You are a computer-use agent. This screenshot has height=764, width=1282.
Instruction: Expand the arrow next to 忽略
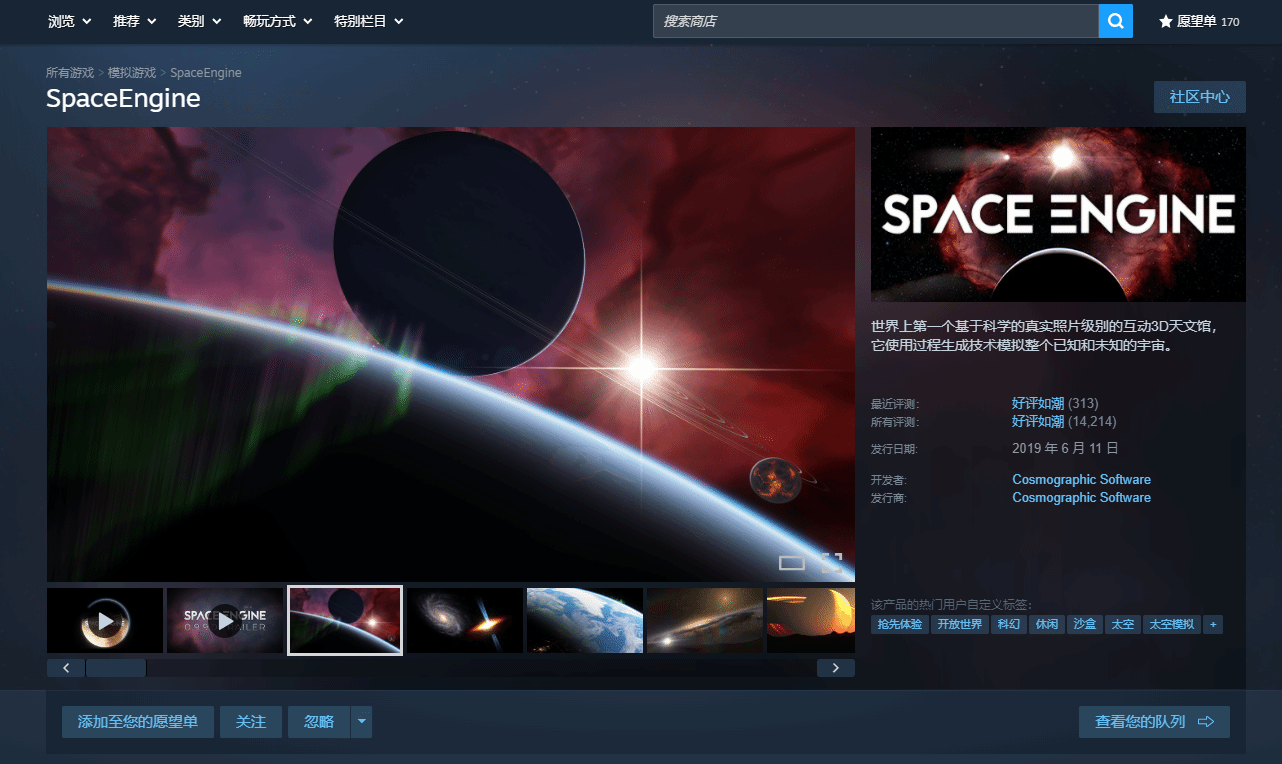pos(362,722)
